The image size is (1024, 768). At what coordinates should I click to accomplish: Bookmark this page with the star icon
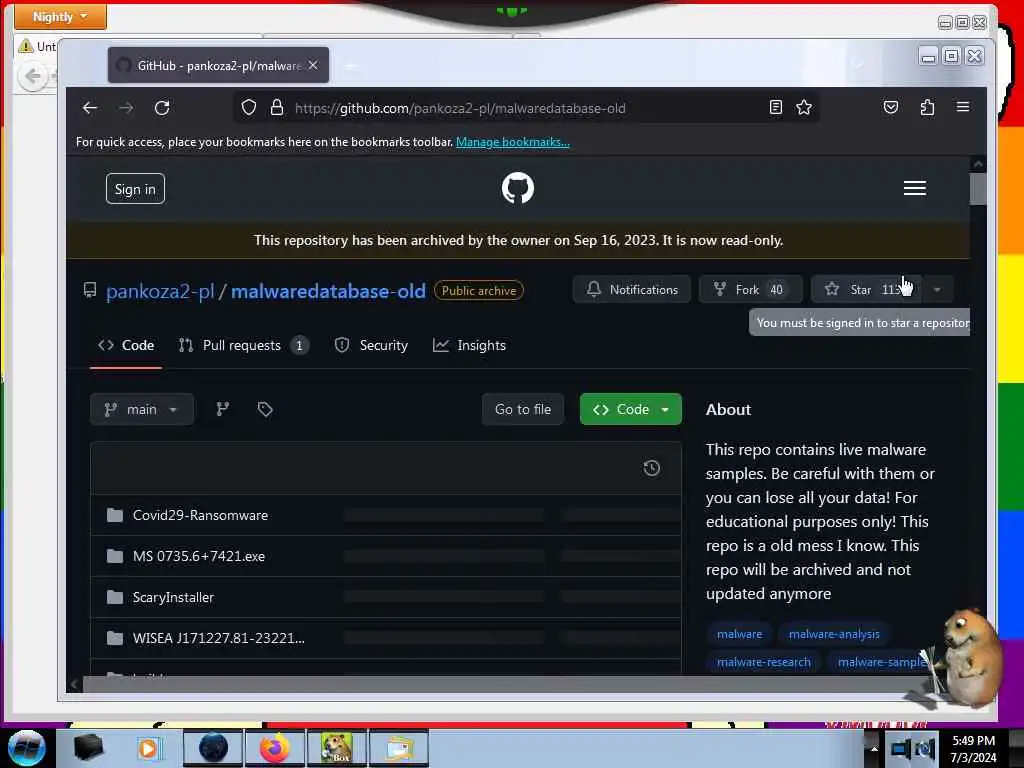point(804,107)
